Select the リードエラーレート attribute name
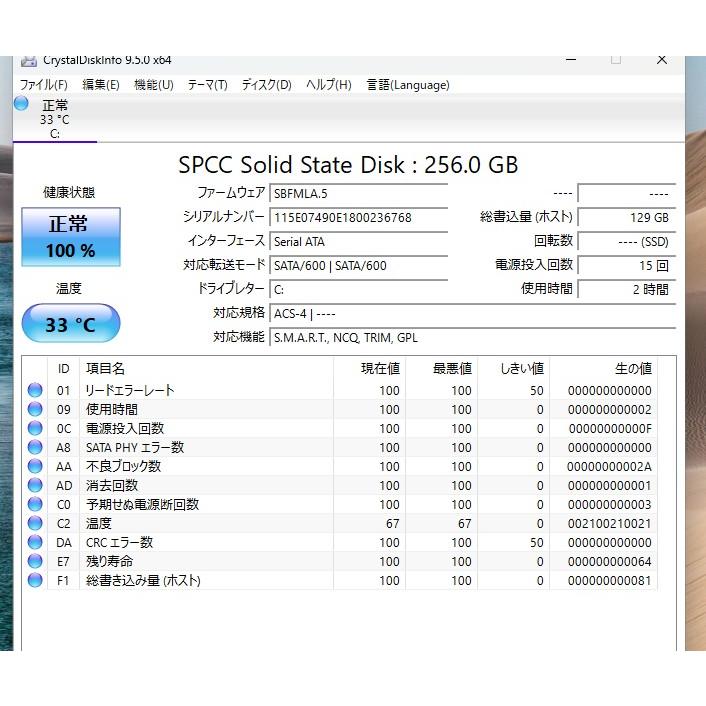Screen dimensions: 706x706 [130, 390]
